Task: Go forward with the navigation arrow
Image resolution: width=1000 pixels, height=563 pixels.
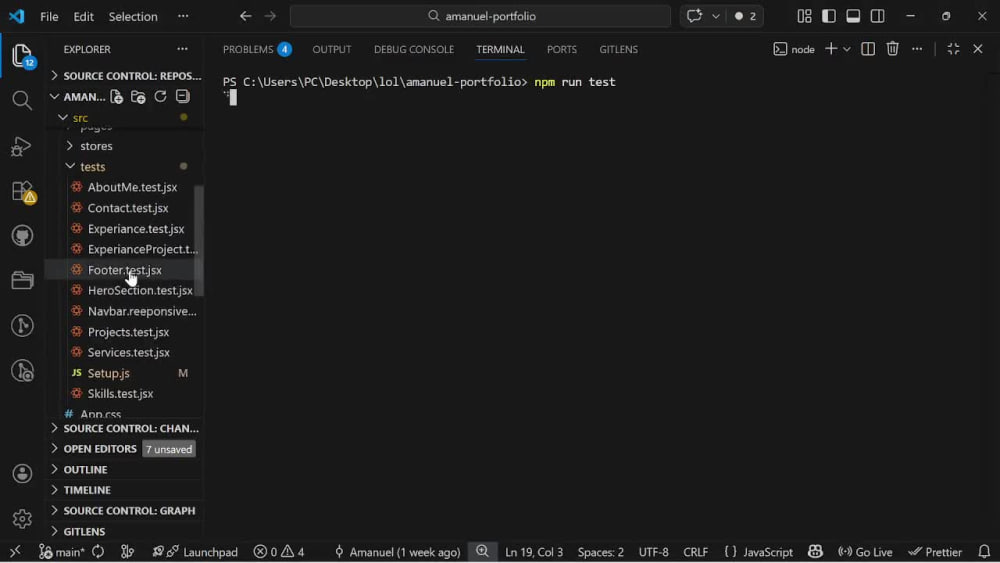Action: tap(270, 16)
